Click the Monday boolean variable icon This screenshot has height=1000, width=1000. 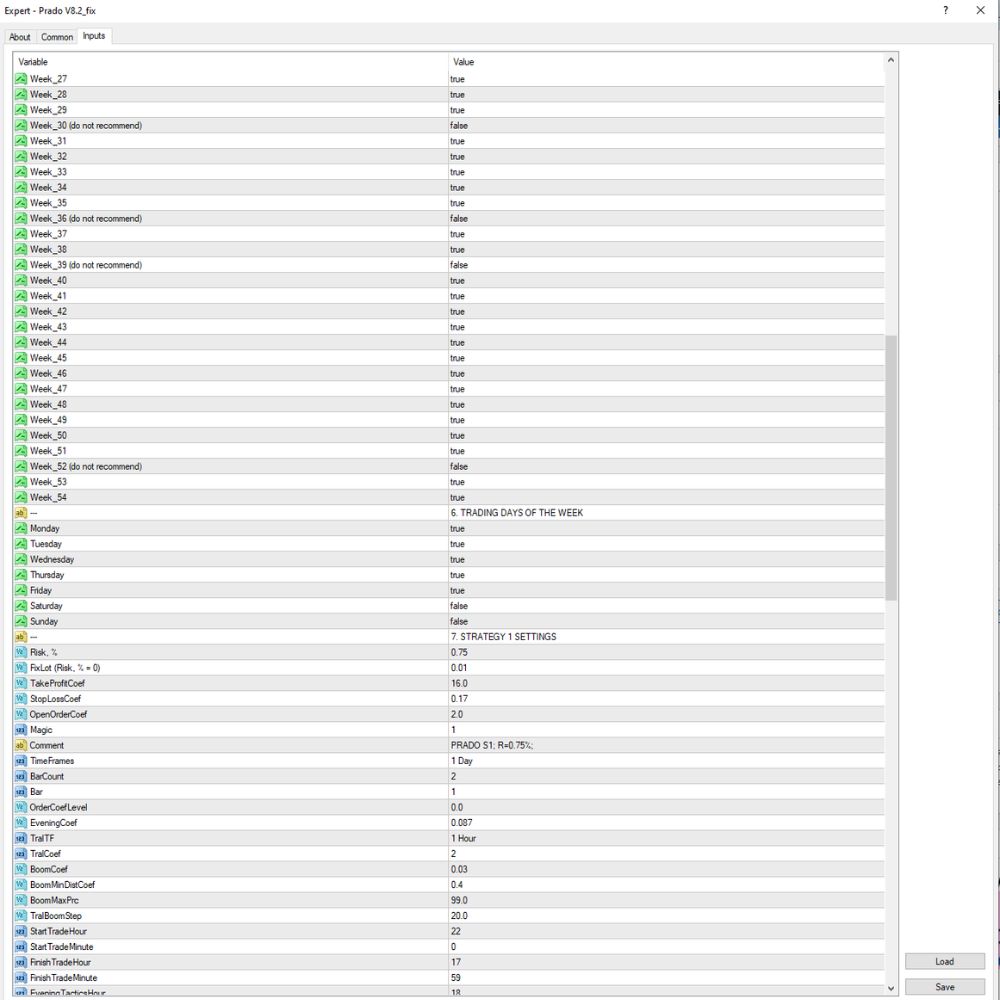[20, 529]
